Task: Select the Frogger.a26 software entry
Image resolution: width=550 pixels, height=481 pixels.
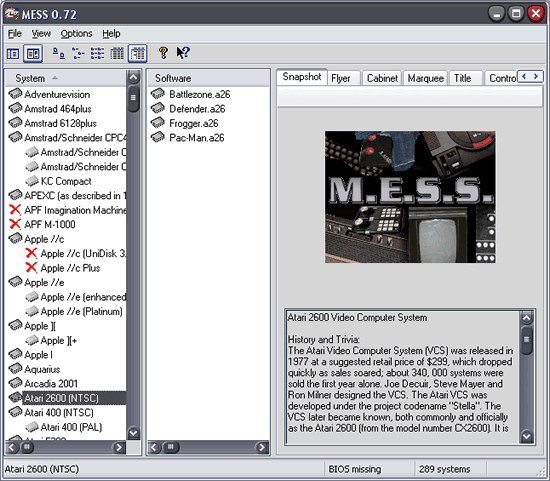Action: 194,123
